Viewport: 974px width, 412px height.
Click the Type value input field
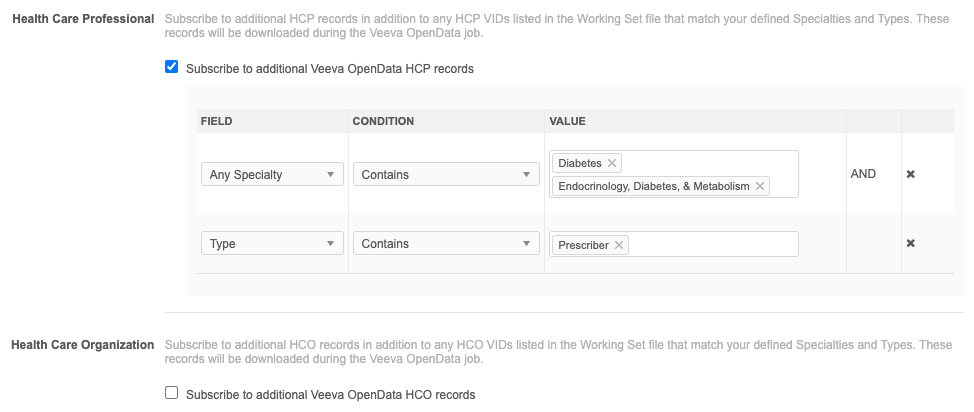pos(712,244)
